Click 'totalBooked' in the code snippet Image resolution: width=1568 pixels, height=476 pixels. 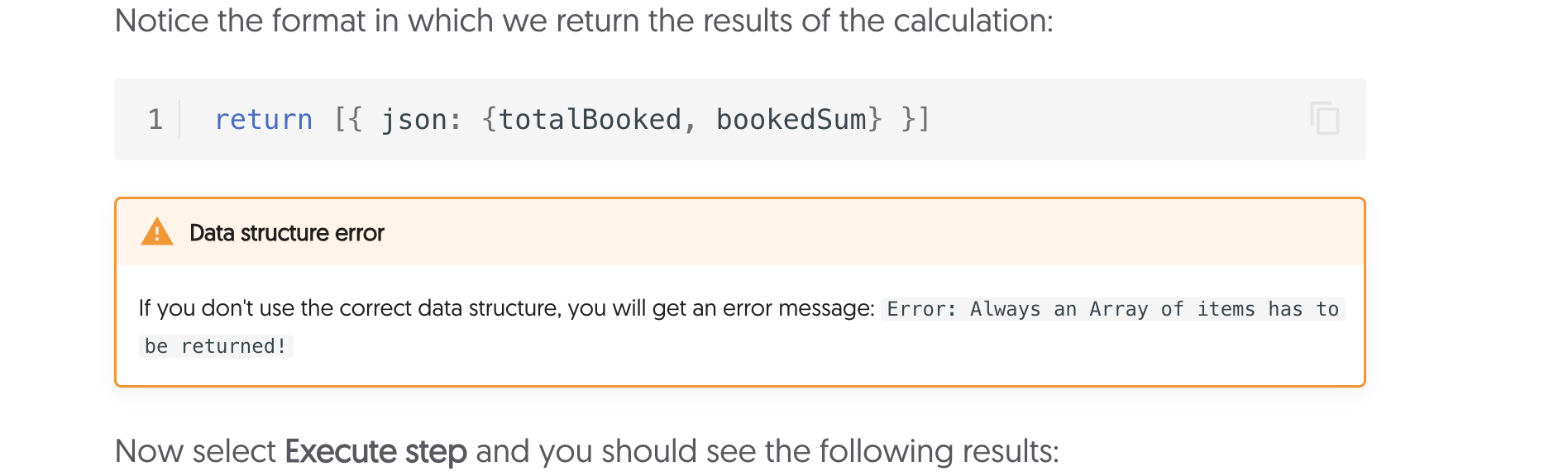pos(590,119)
